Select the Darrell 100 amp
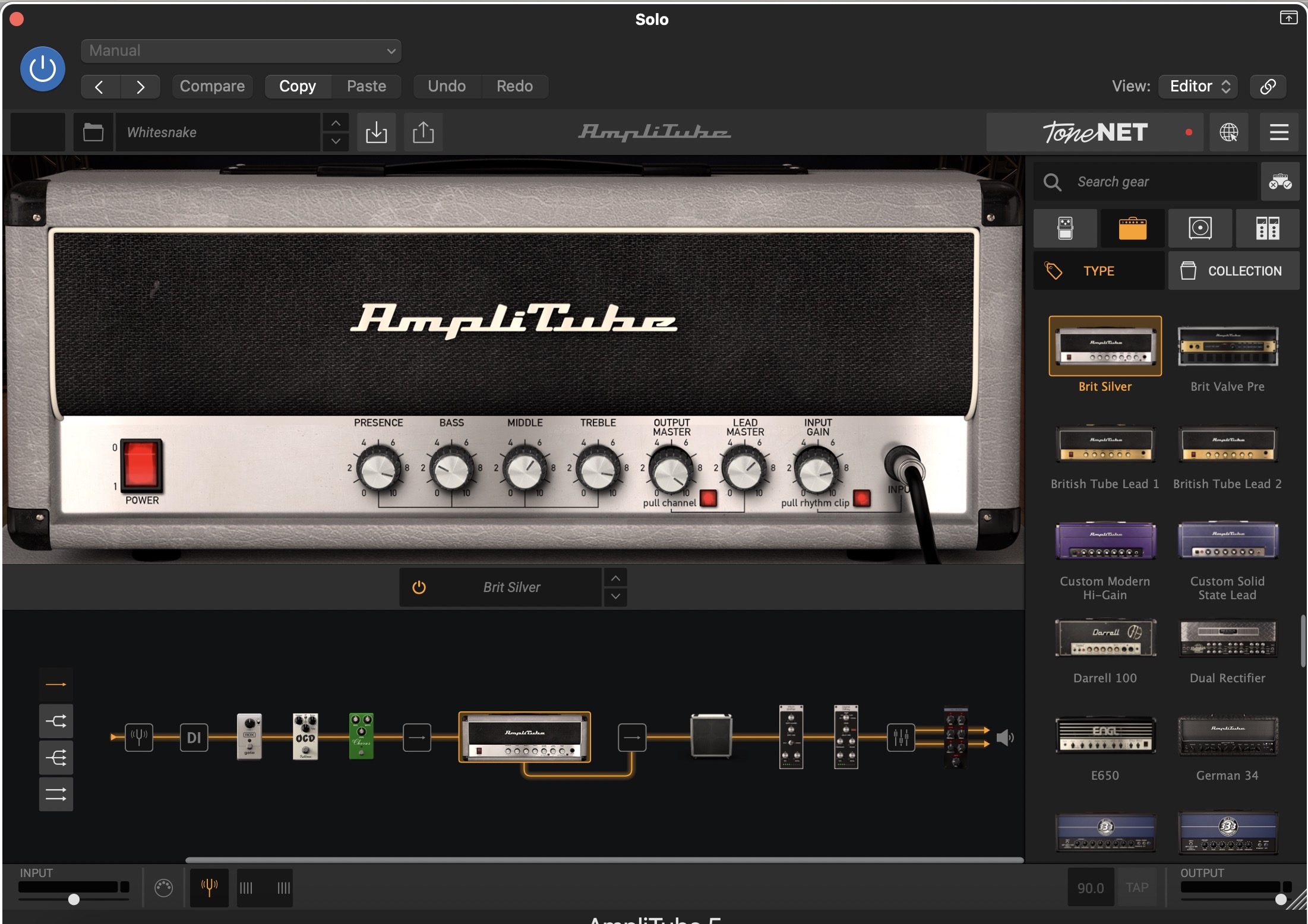 (x=1105, y=638)
